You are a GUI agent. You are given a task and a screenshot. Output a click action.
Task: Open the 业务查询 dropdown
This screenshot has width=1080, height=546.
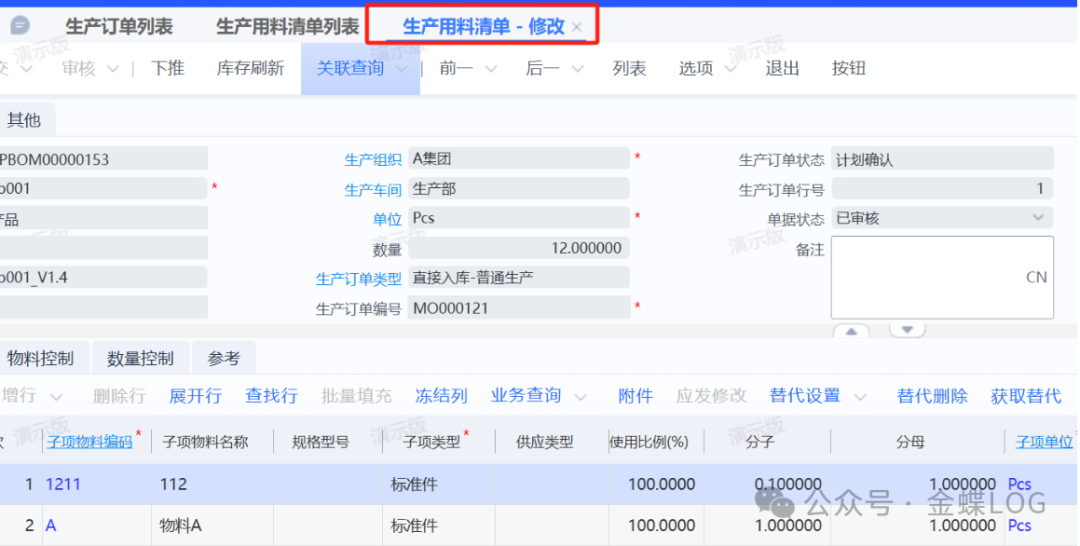(x=581, y=397)
